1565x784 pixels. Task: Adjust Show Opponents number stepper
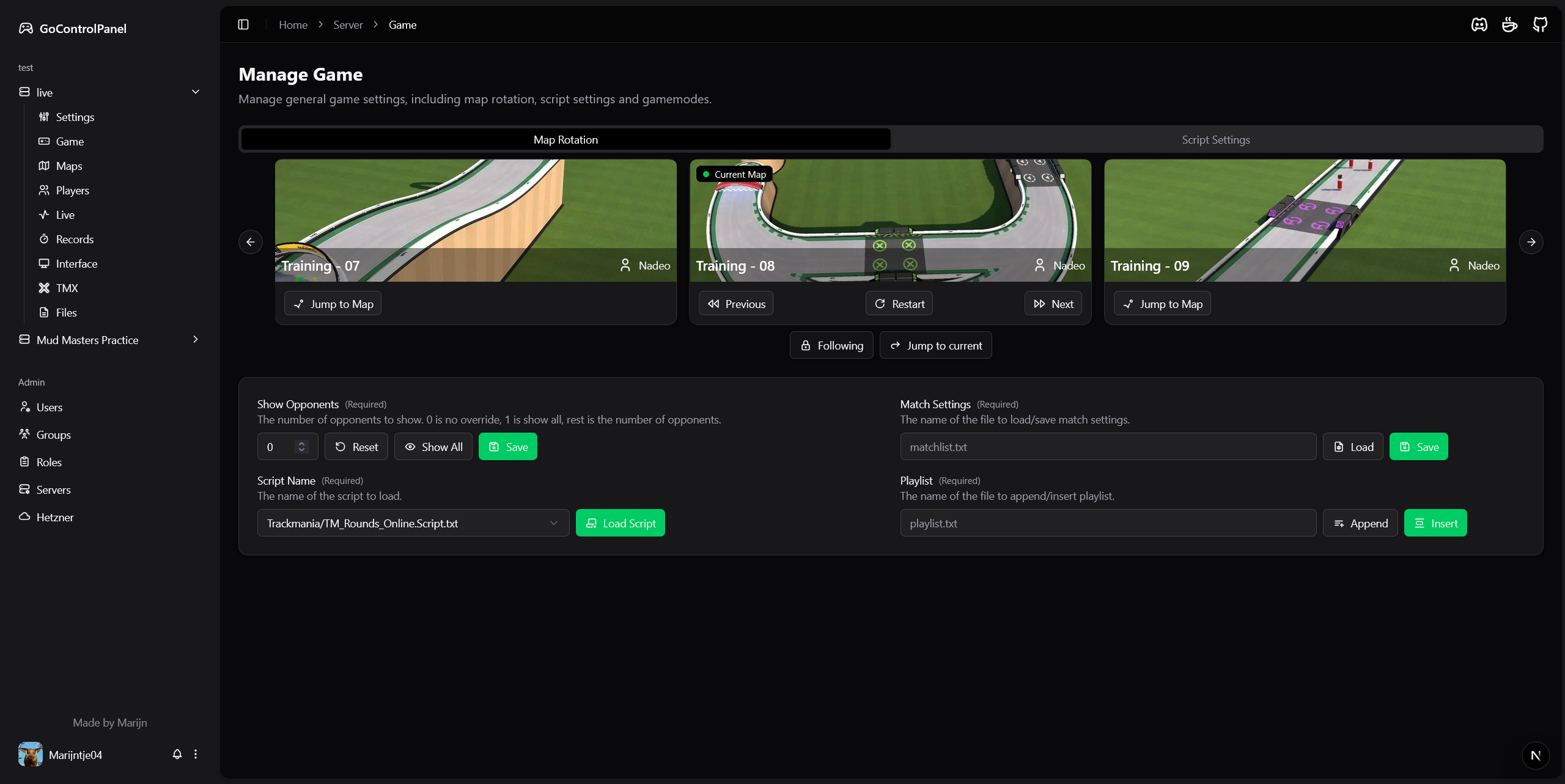click(x=301, y=447)
